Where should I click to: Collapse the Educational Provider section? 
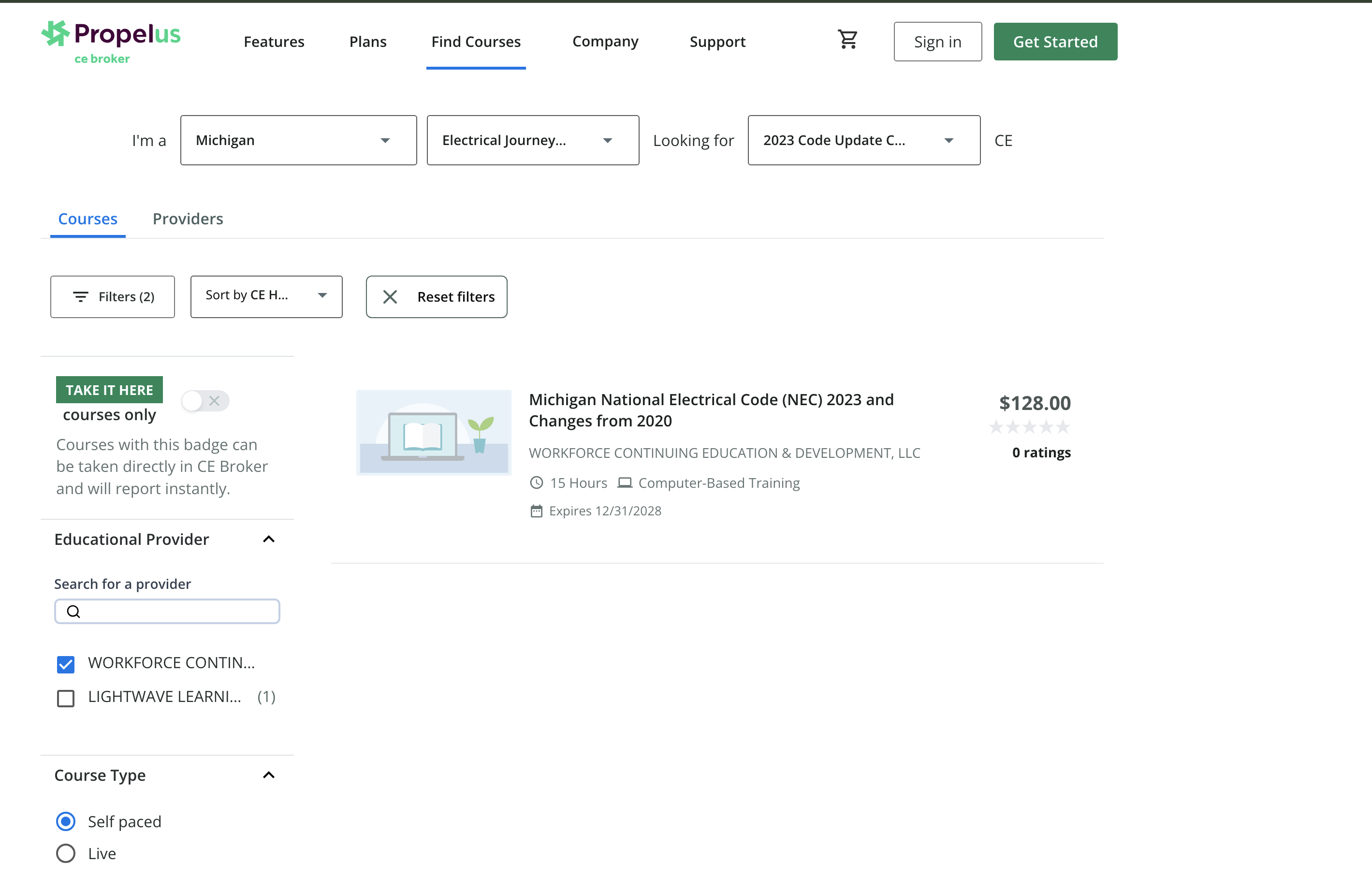tap(268, 539)
